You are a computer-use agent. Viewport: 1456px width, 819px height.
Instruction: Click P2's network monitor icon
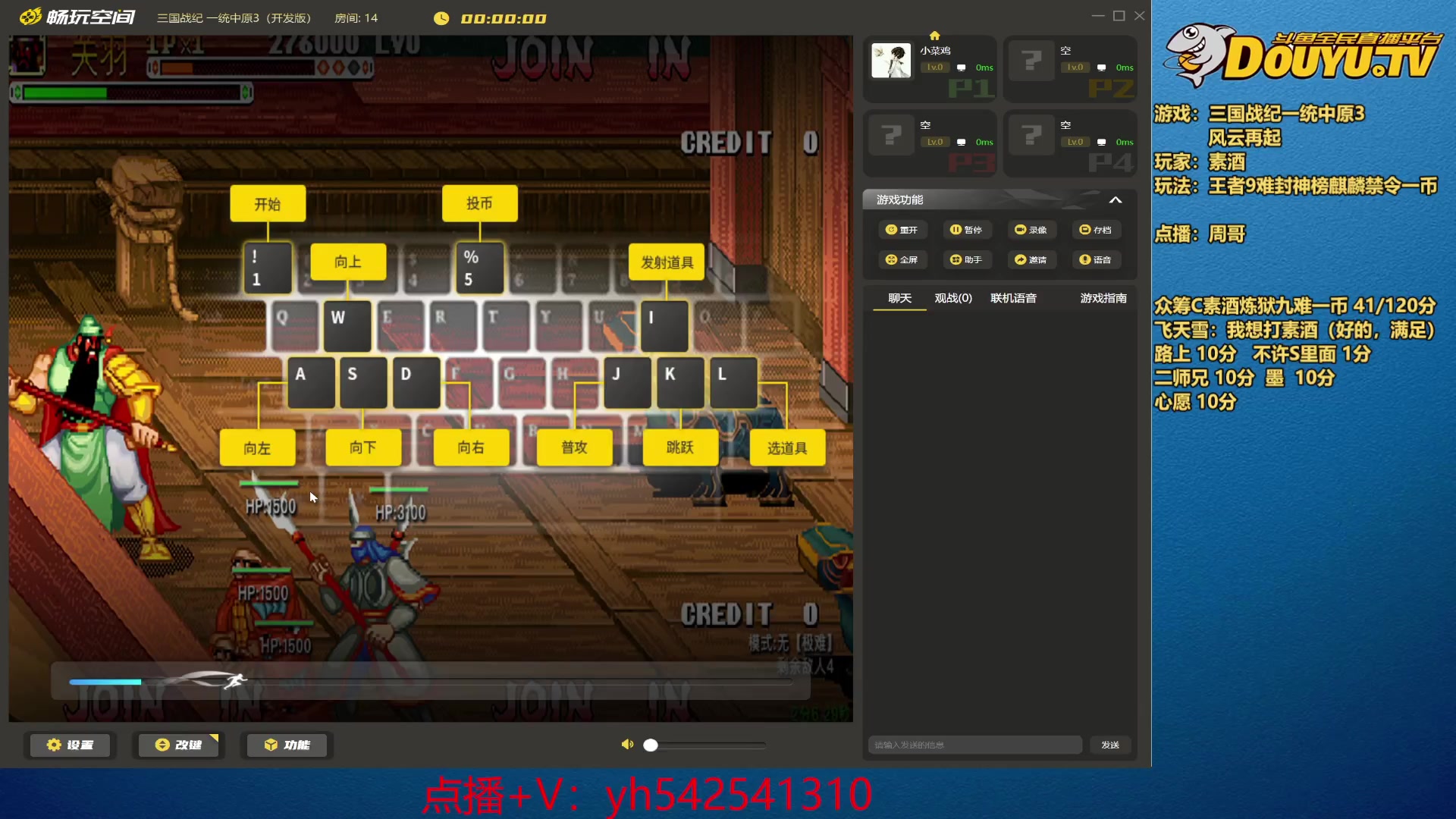pos(1101,67)
